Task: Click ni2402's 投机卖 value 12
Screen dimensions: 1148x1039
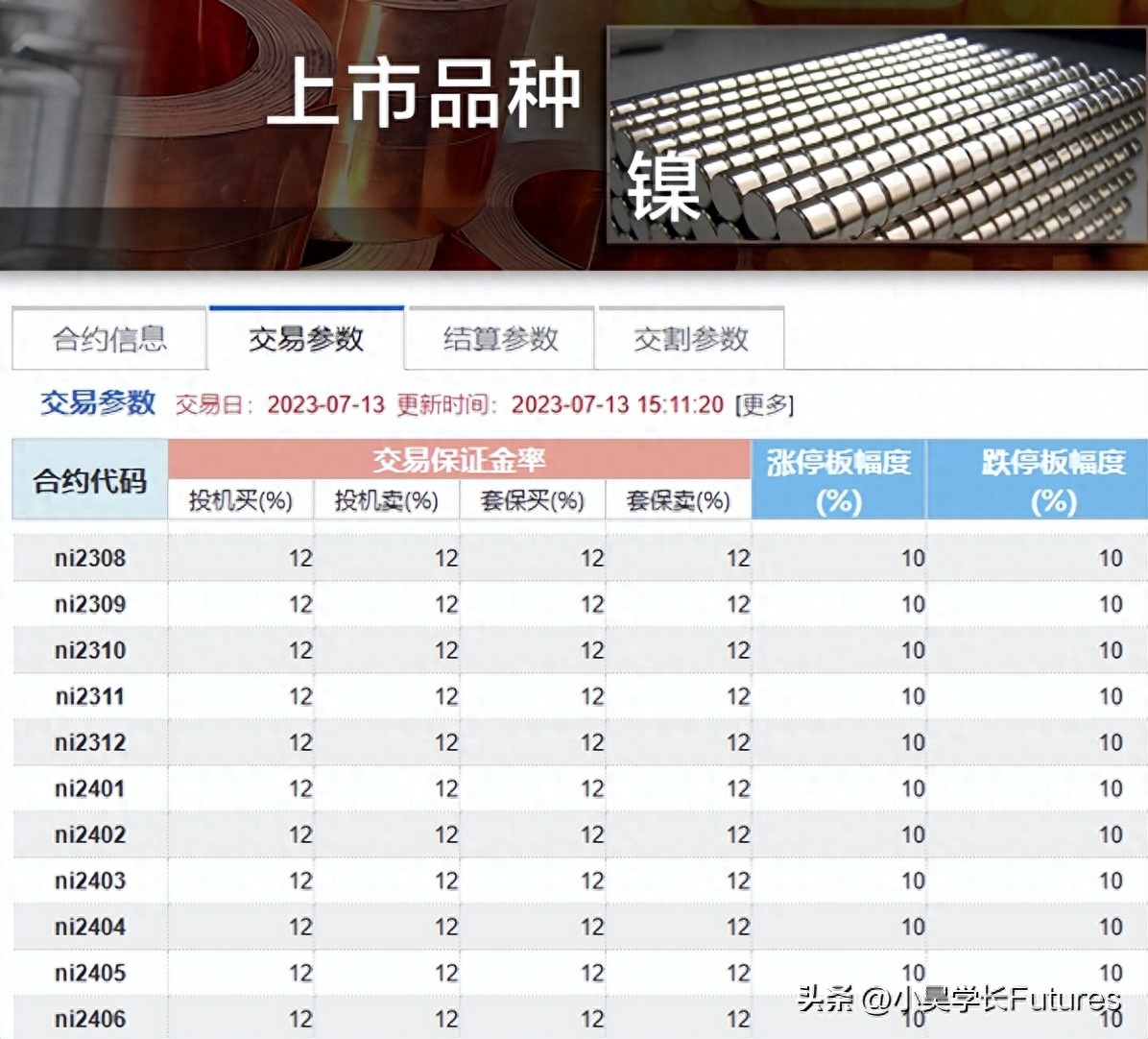Action: coord(446,834)
